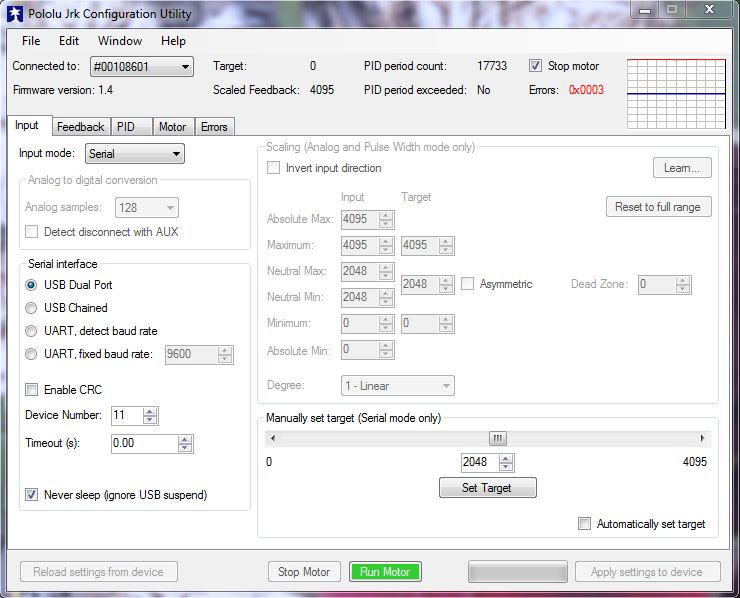Adjust the Timeout stepper arrows

pos(185,444)
